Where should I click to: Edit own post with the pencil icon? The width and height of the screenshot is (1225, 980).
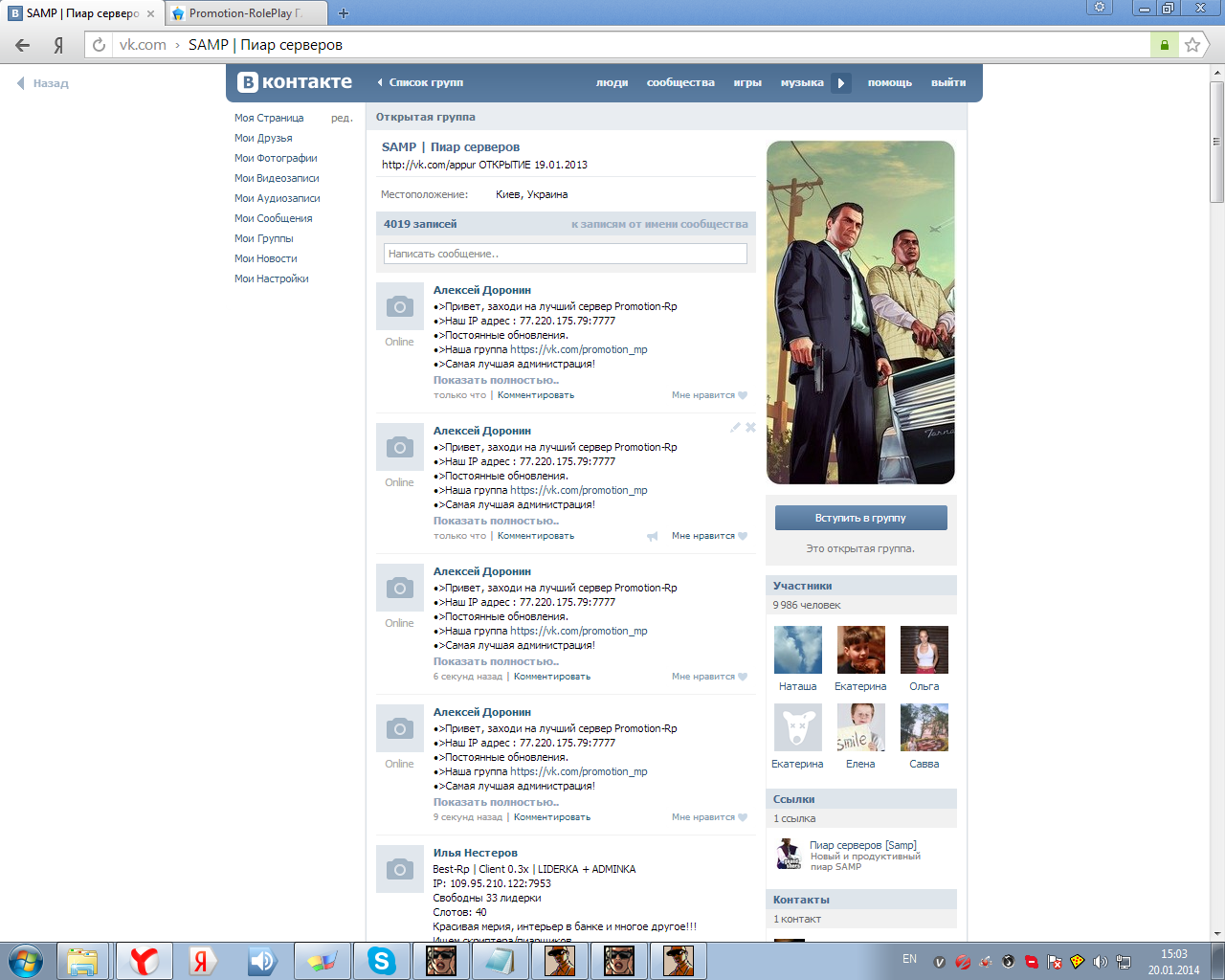coord(735,428)
